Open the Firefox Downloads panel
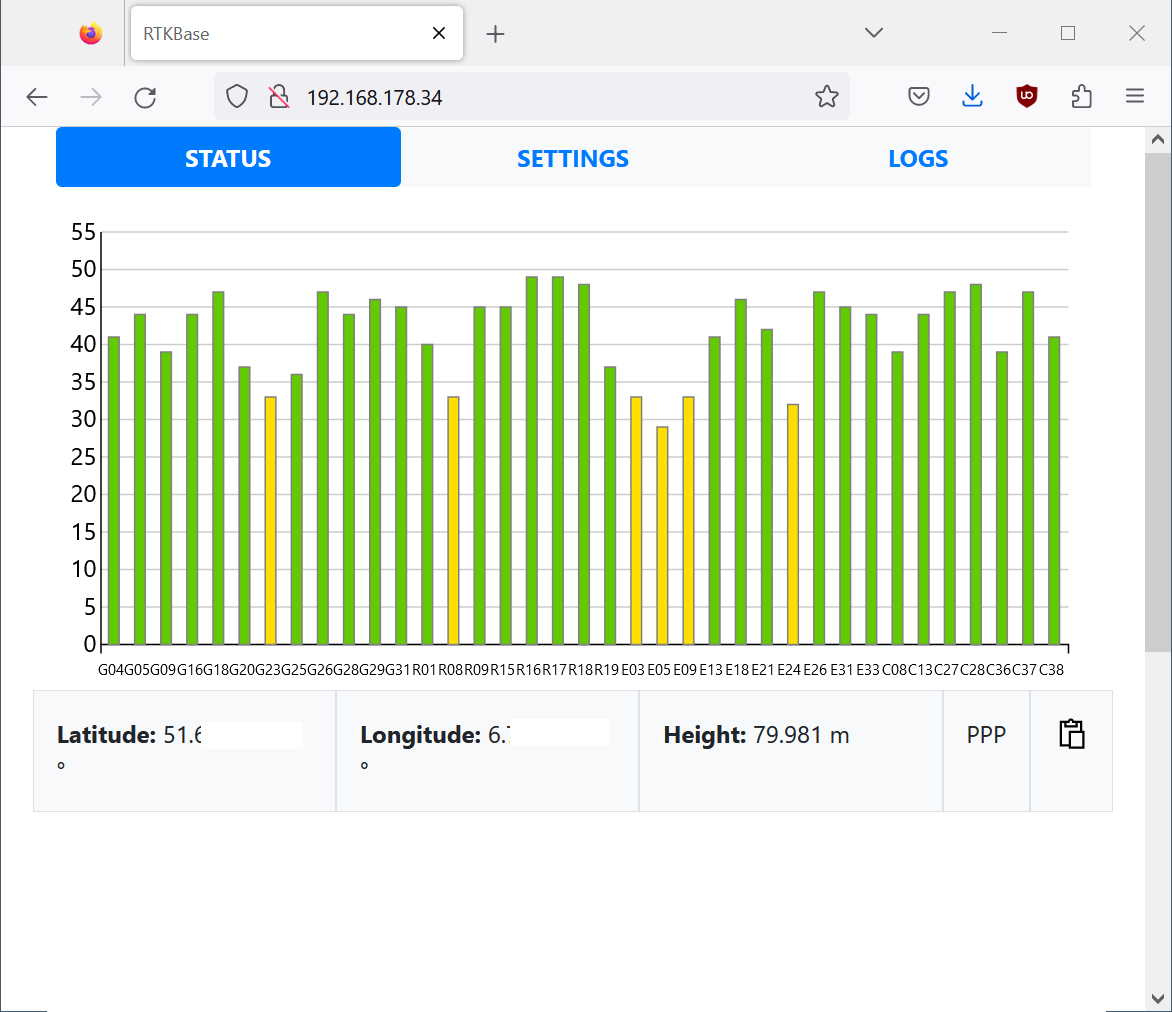 click(x=972, y=97)
